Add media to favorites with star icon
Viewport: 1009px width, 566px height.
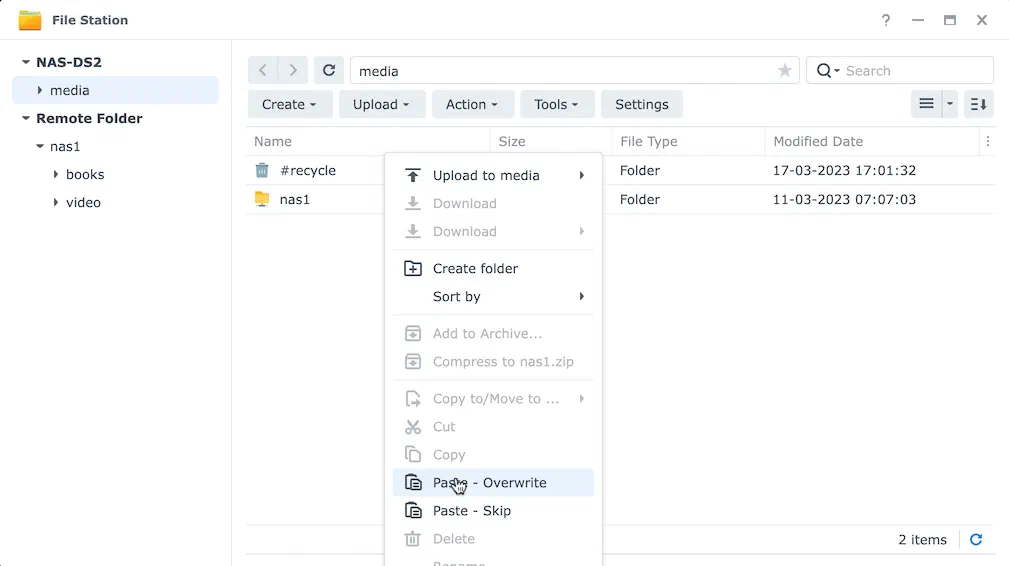[784, 71]
